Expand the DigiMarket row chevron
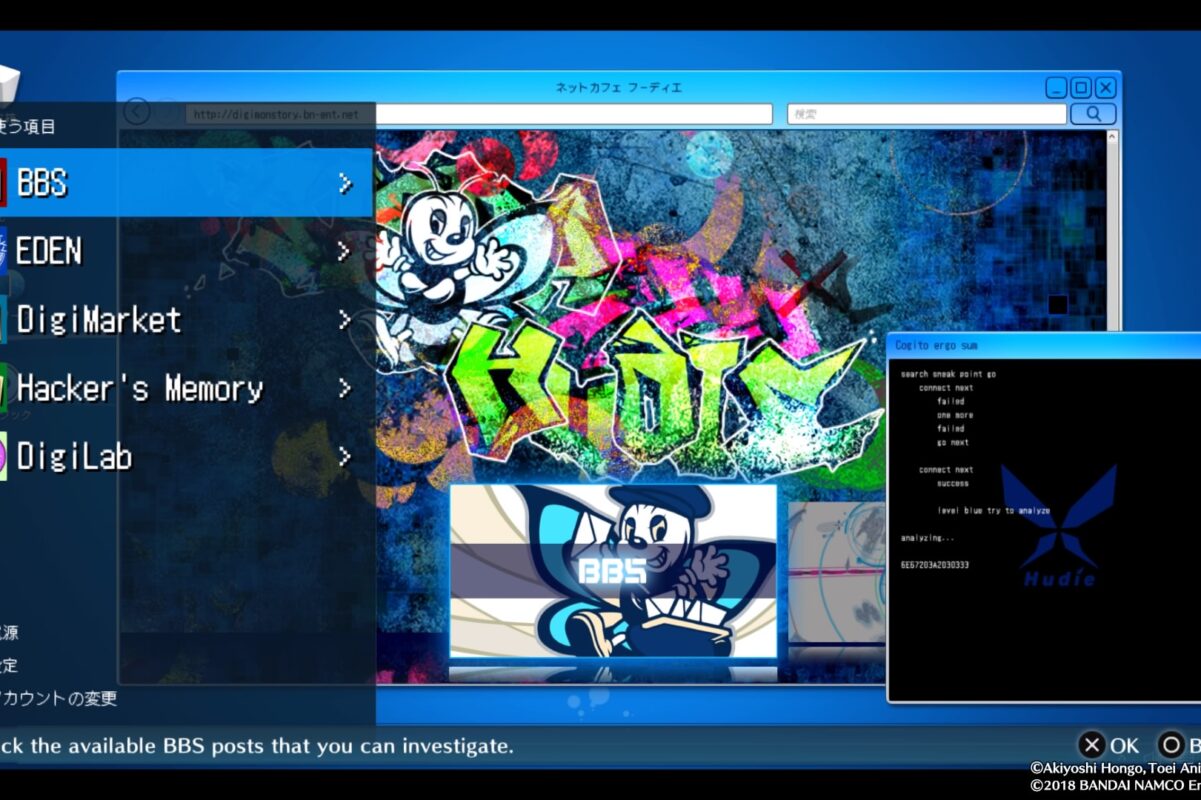1201x800 pixels. (345, 320)
